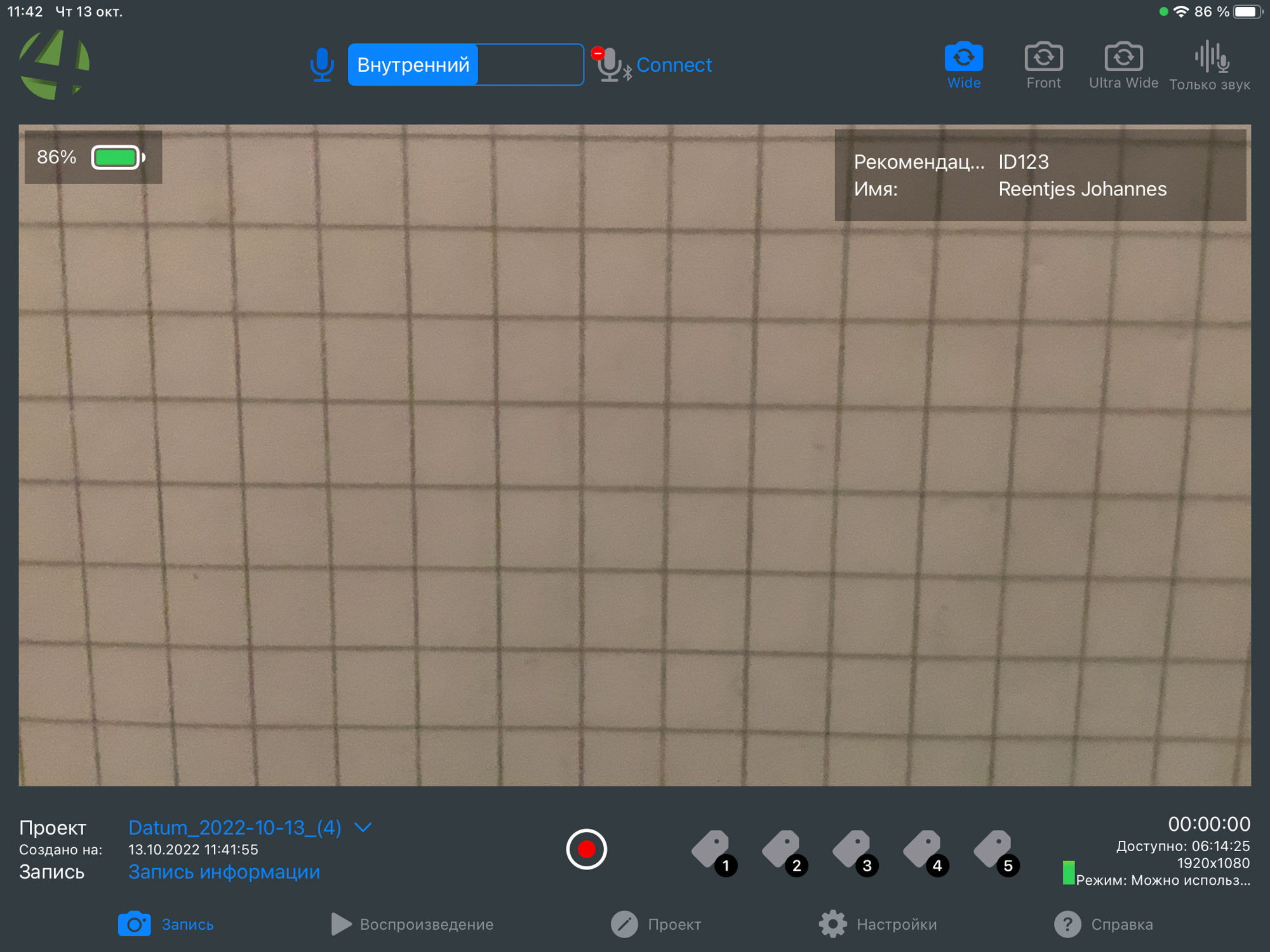Open the Справка help tab

pos(1104,924)
